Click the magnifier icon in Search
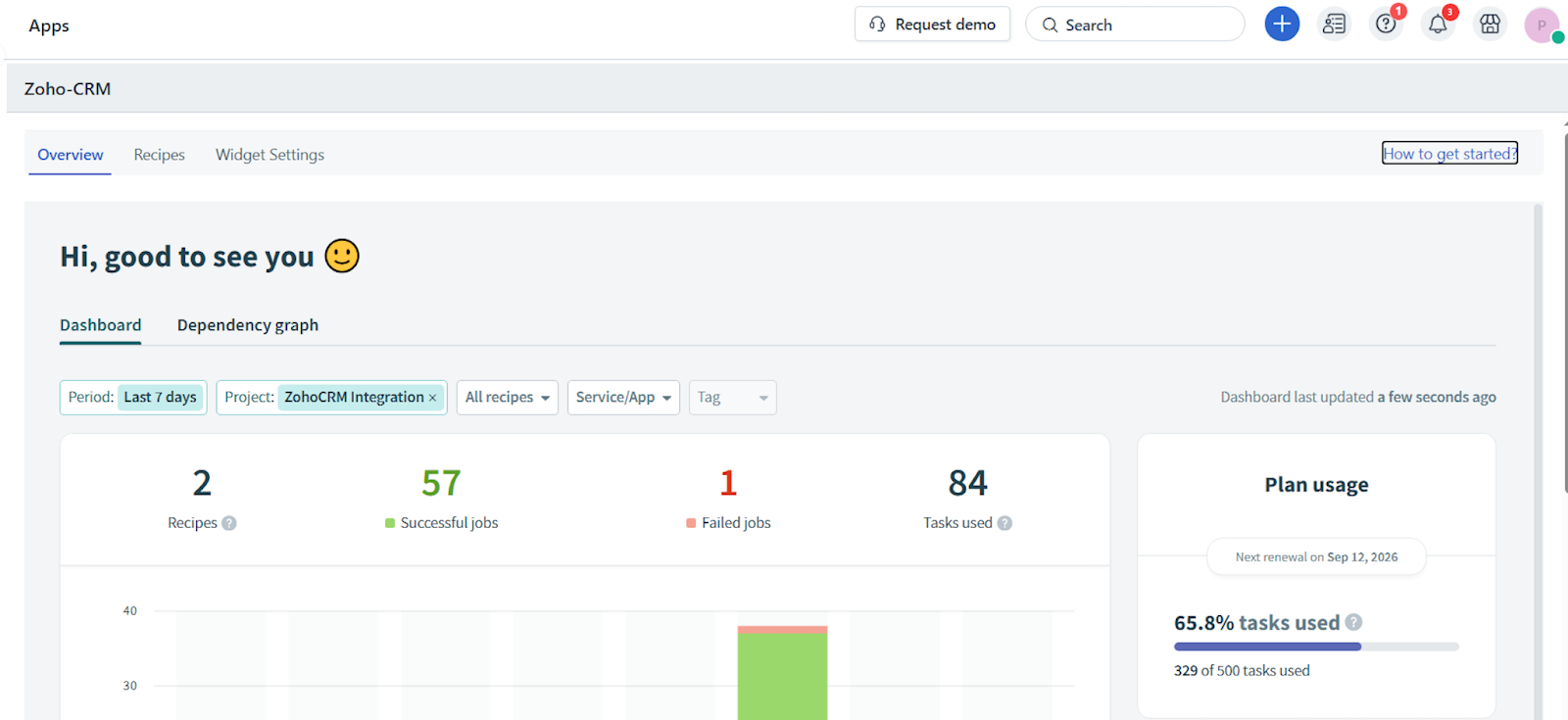The height and width of the screenshot is (720, 1568). (x=1050, y=25)
